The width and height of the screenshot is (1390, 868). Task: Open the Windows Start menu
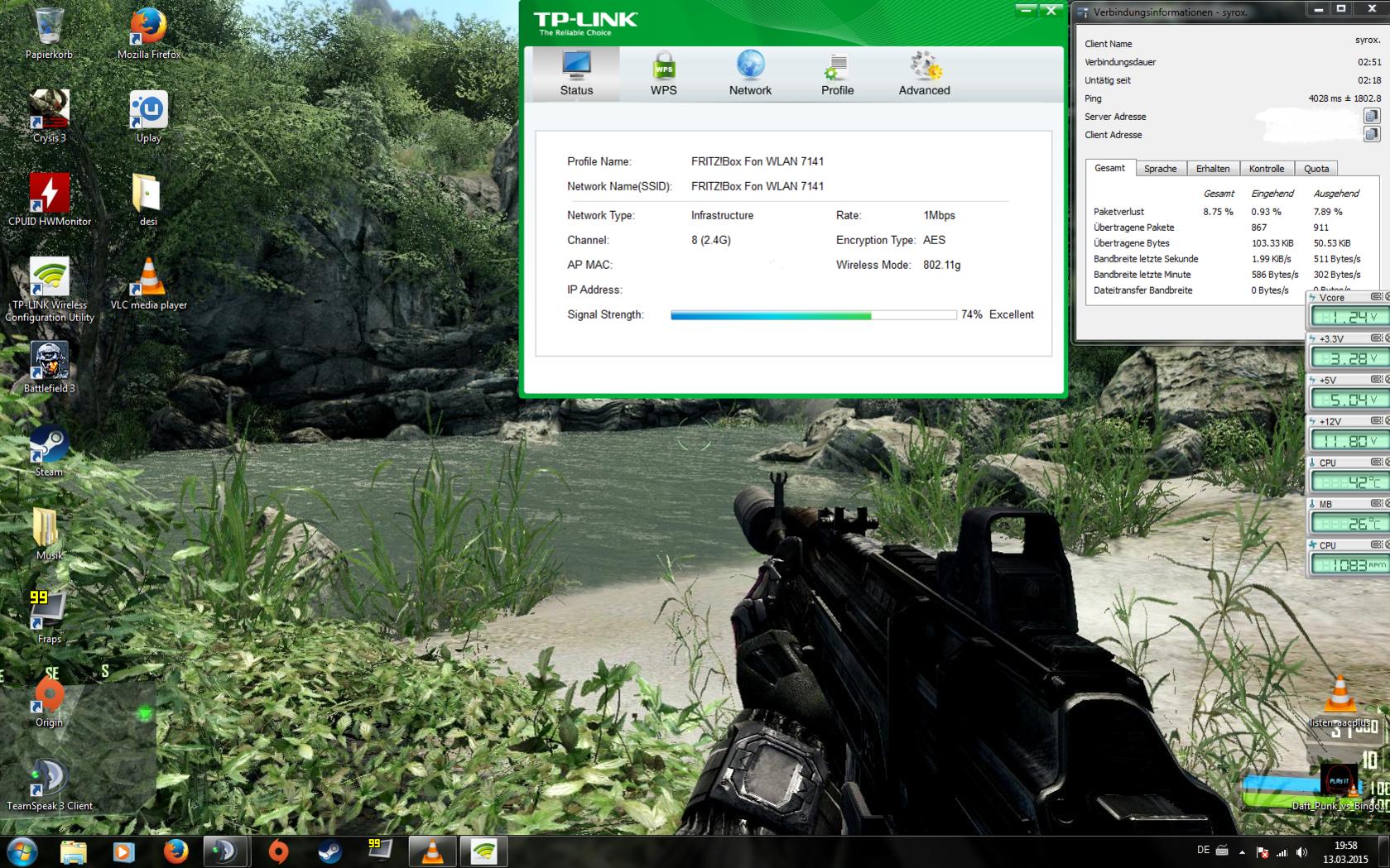tap(22, 851)
